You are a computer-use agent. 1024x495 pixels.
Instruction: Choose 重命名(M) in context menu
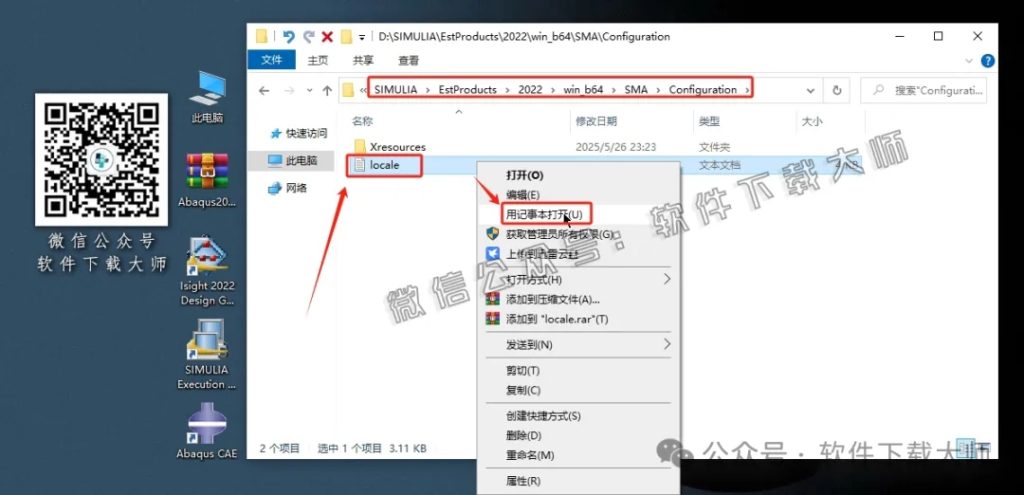click(530, 455)
